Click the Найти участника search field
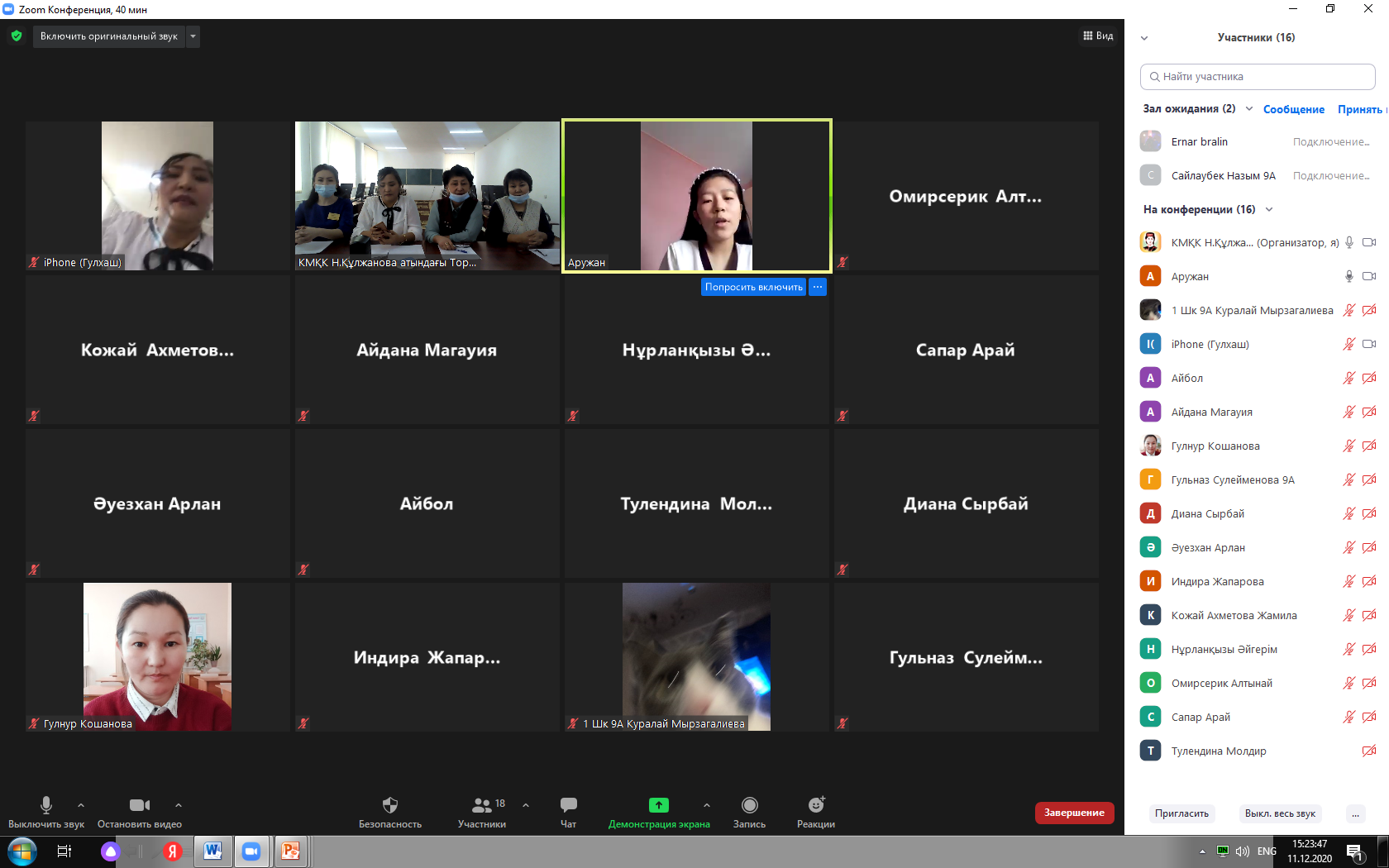The height and width of the screenshot is (868, 1389). pos(1257,77)
